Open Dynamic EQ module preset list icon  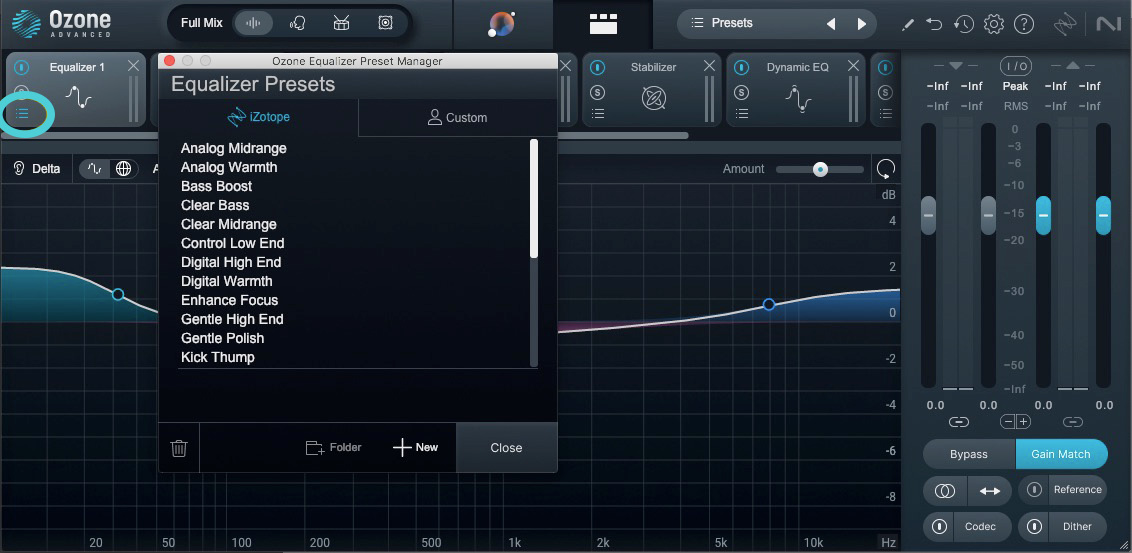pyautogui.click(x=741, y=113)
